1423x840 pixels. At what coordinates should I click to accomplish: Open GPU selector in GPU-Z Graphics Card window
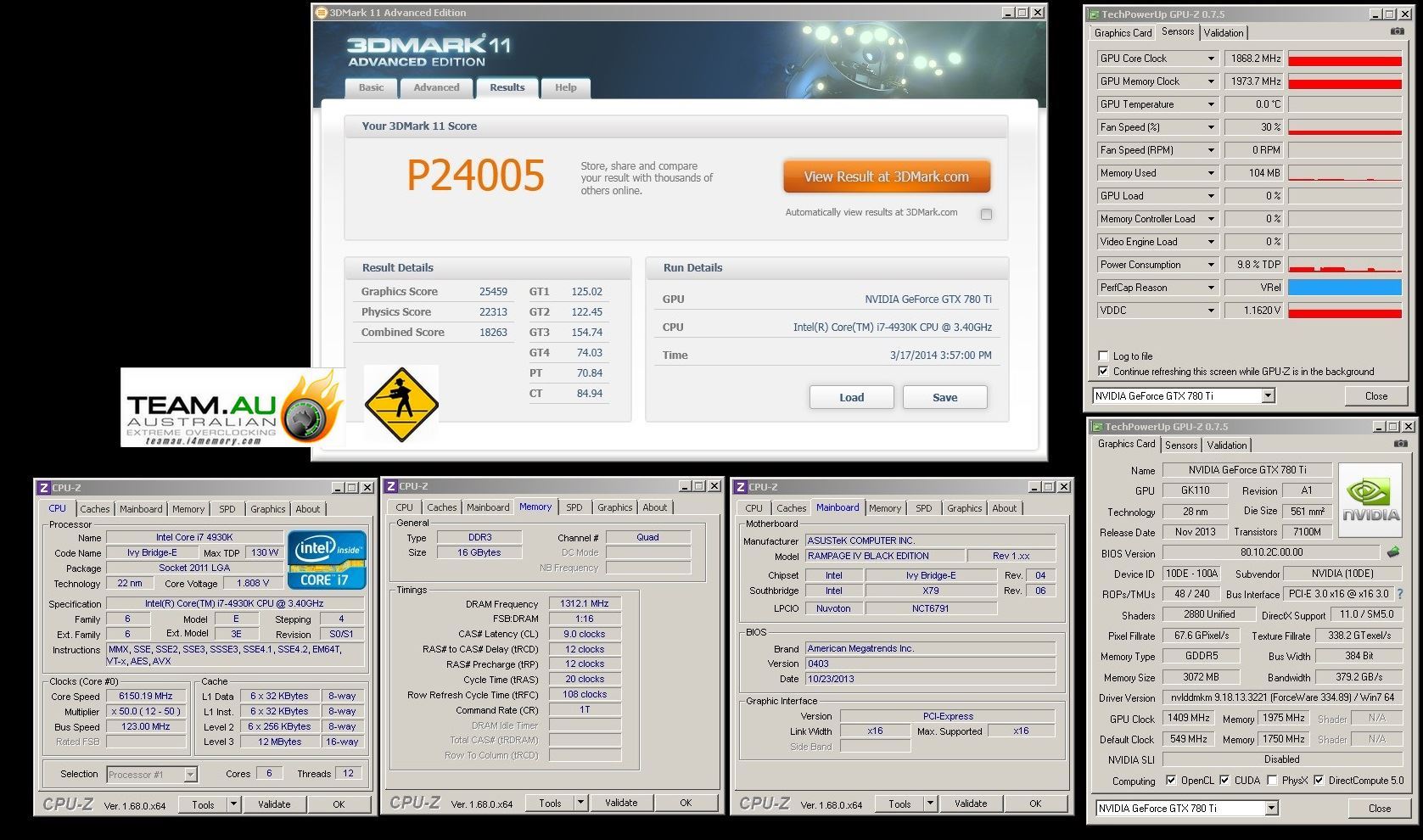(x=1271, y=809)
